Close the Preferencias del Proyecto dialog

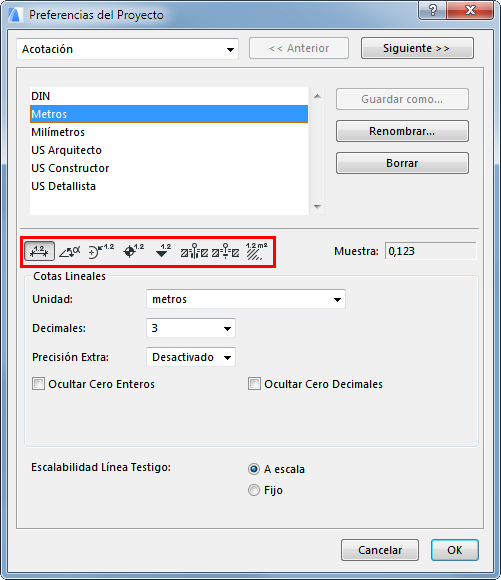470,10
